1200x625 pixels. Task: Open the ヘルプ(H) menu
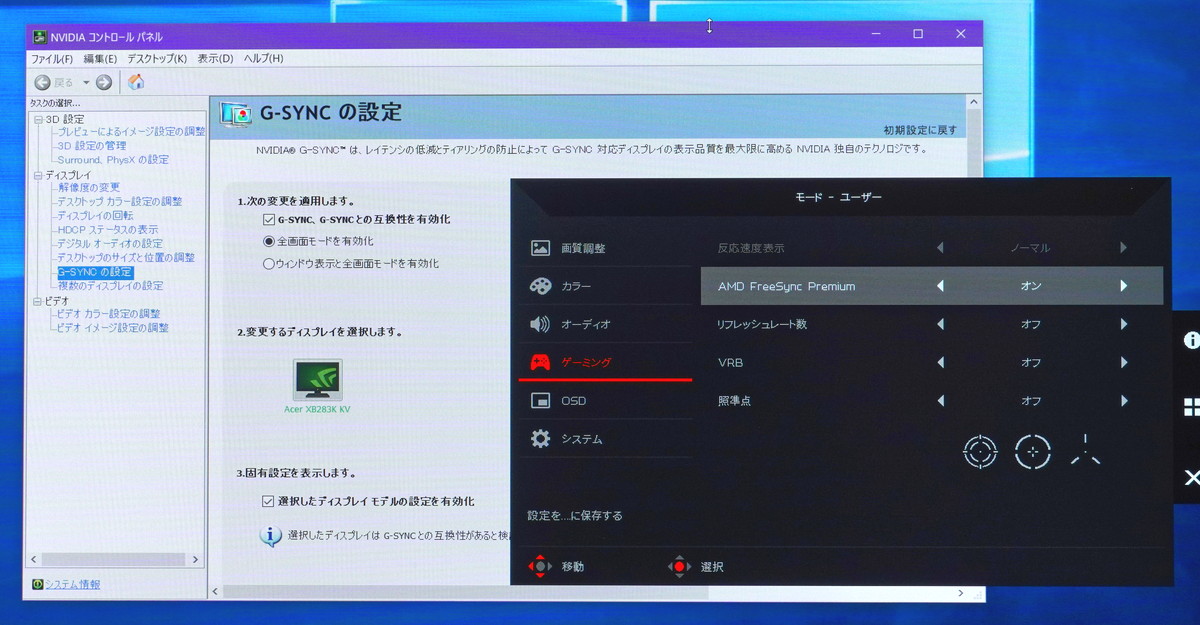(264, 58)
